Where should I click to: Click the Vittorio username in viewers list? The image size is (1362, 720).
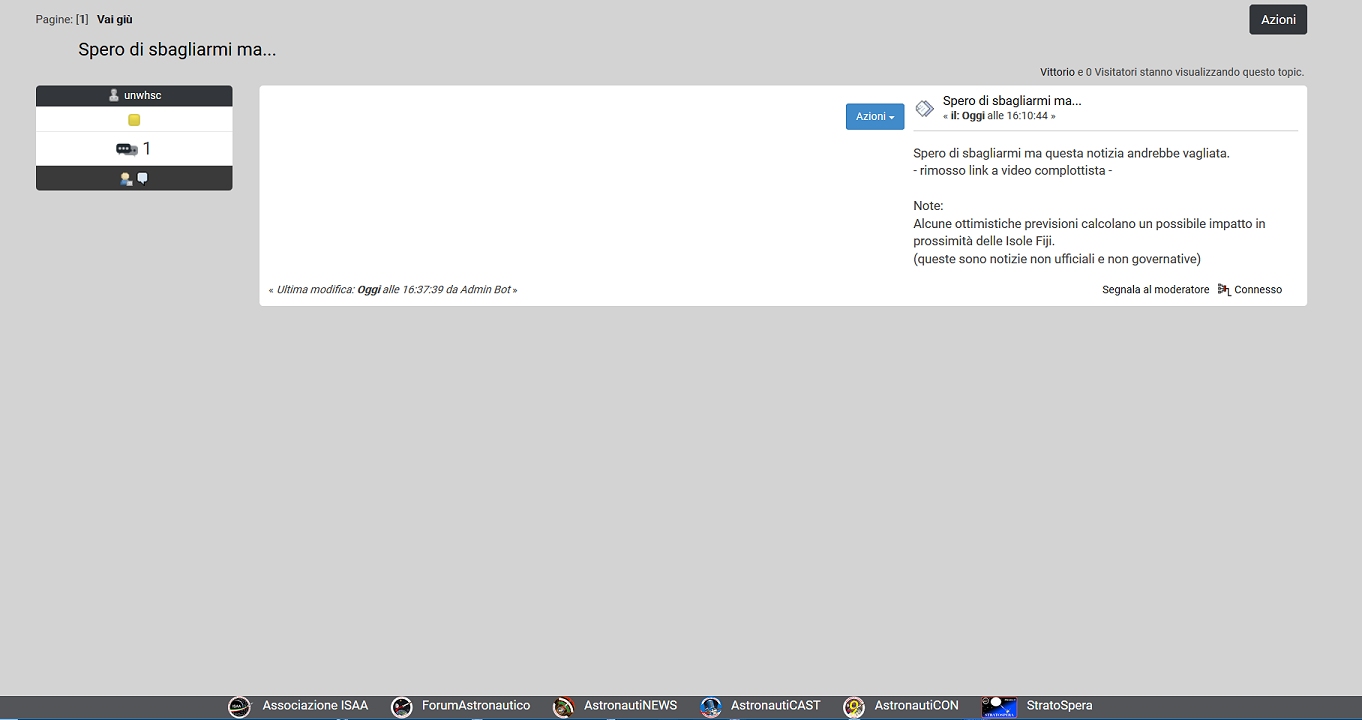1057,72
